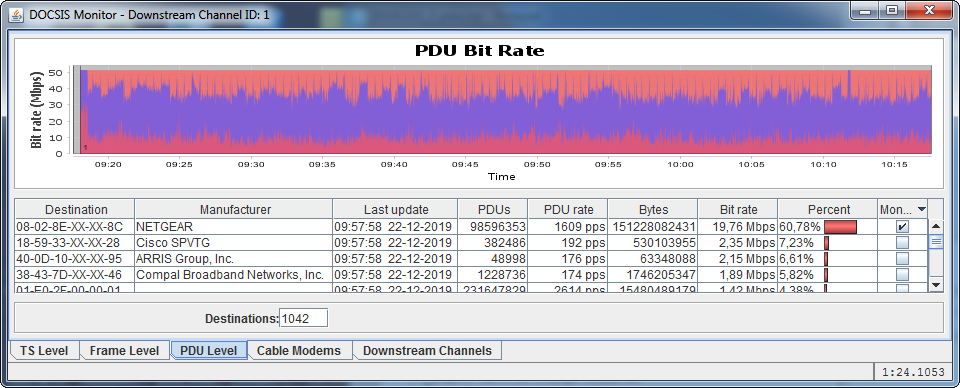Viewport: 960px width, 388px height.
Task: Click the 2,35 Mbps bit rate cell
Action: tap(738, 243)
